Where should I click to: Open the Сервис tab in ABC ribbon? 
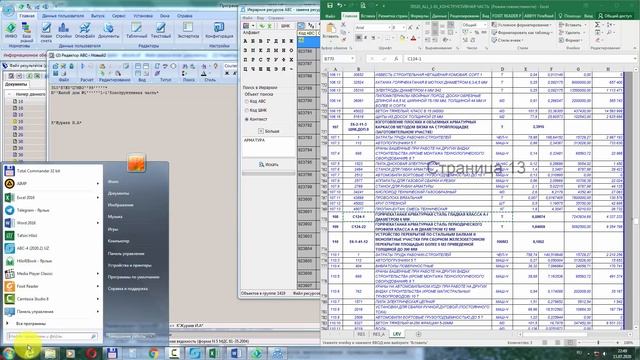(118, 16)
